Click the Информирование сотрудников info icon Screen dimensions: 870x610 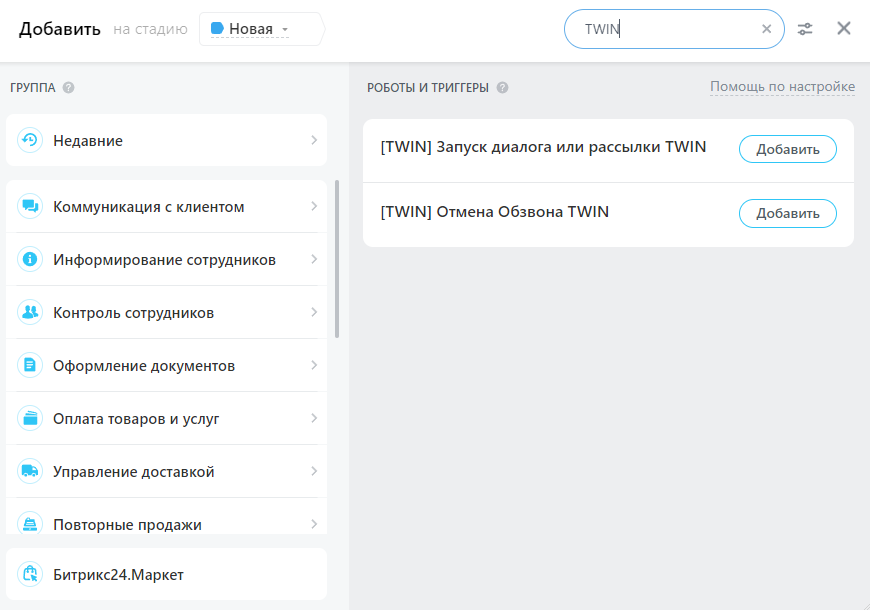coord(30,259)
